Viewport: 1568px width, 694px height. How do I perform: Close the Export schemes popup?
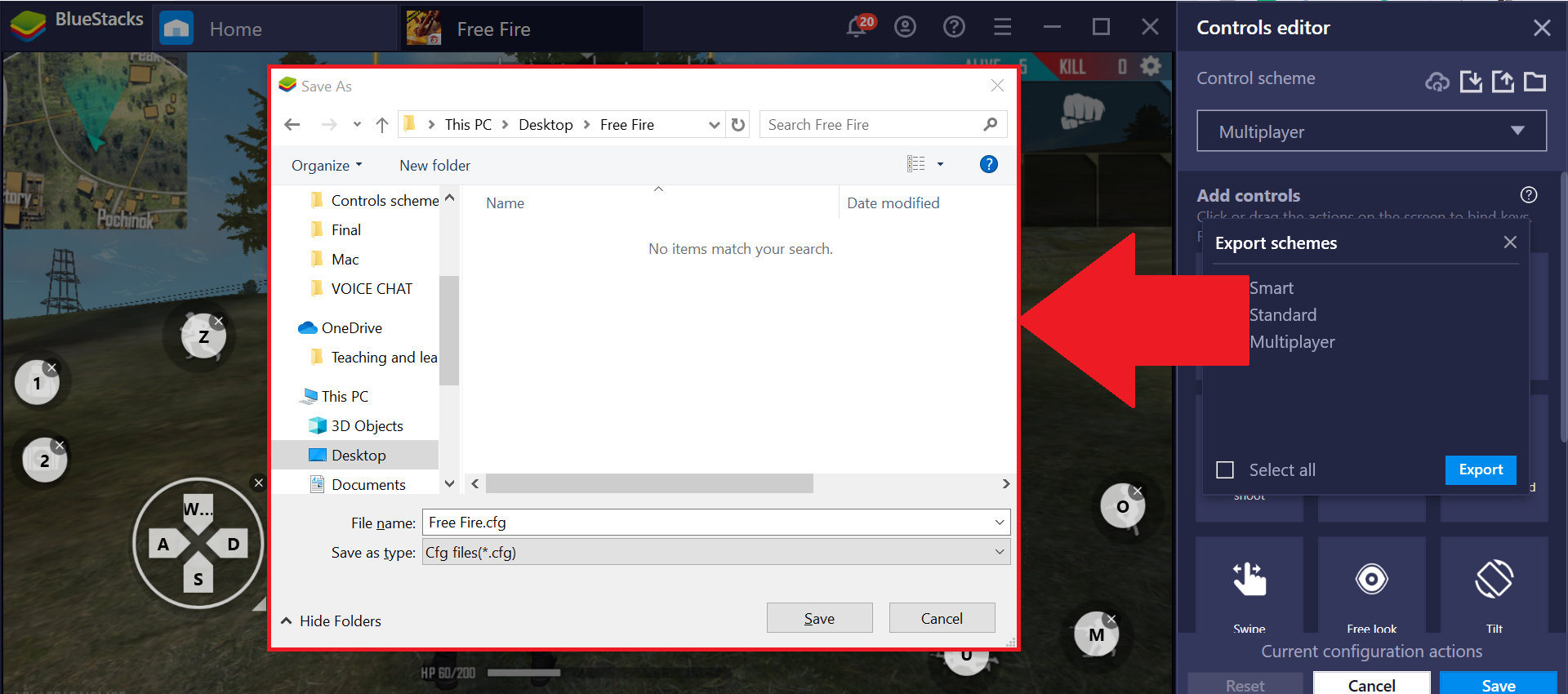tap(1510, 242)
